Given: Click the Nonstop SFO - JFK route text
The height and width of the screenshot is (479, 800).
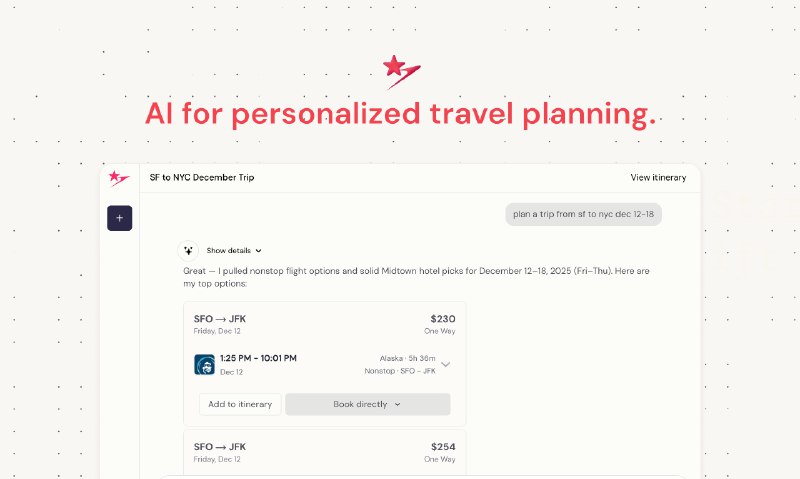Looking at the screenshot, I should tap(400, 371).
